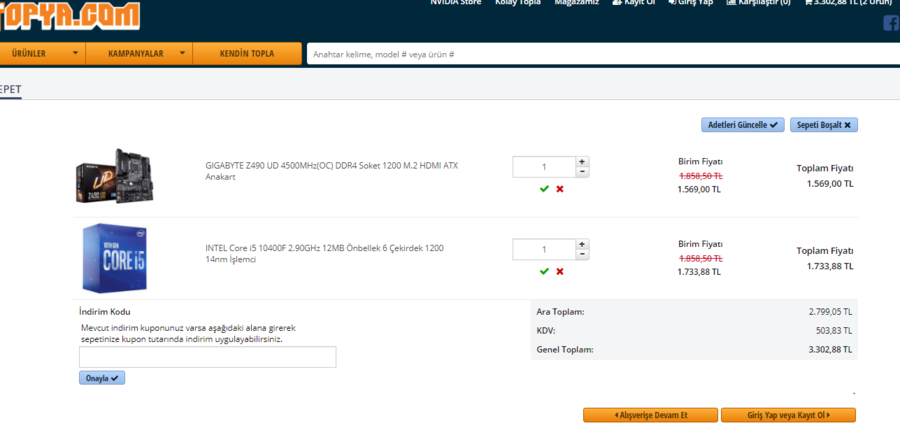Click the green checkmark under GIGABYTE quantity
Screen dimensions: 900x442
tap(544, 189)
